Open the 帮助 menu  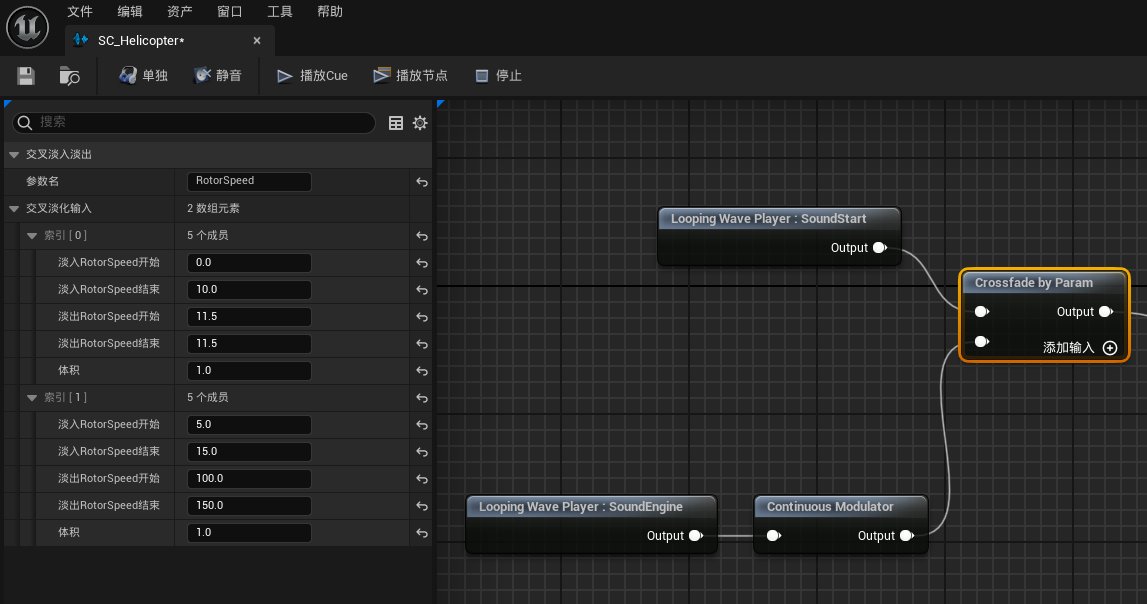click(x=330, y=12)
